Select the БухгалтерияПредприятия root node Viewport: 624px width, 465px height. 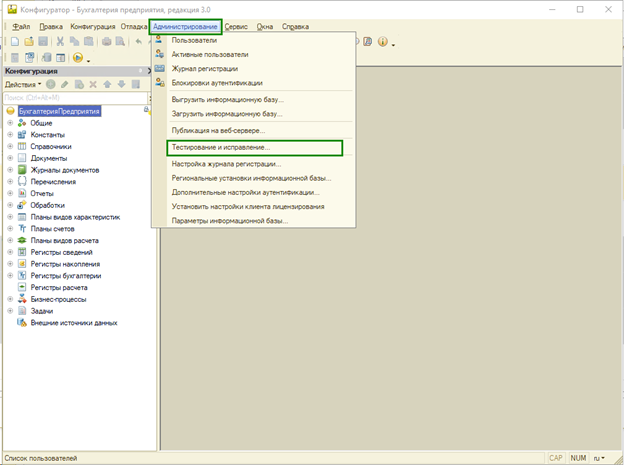point(59,111)
